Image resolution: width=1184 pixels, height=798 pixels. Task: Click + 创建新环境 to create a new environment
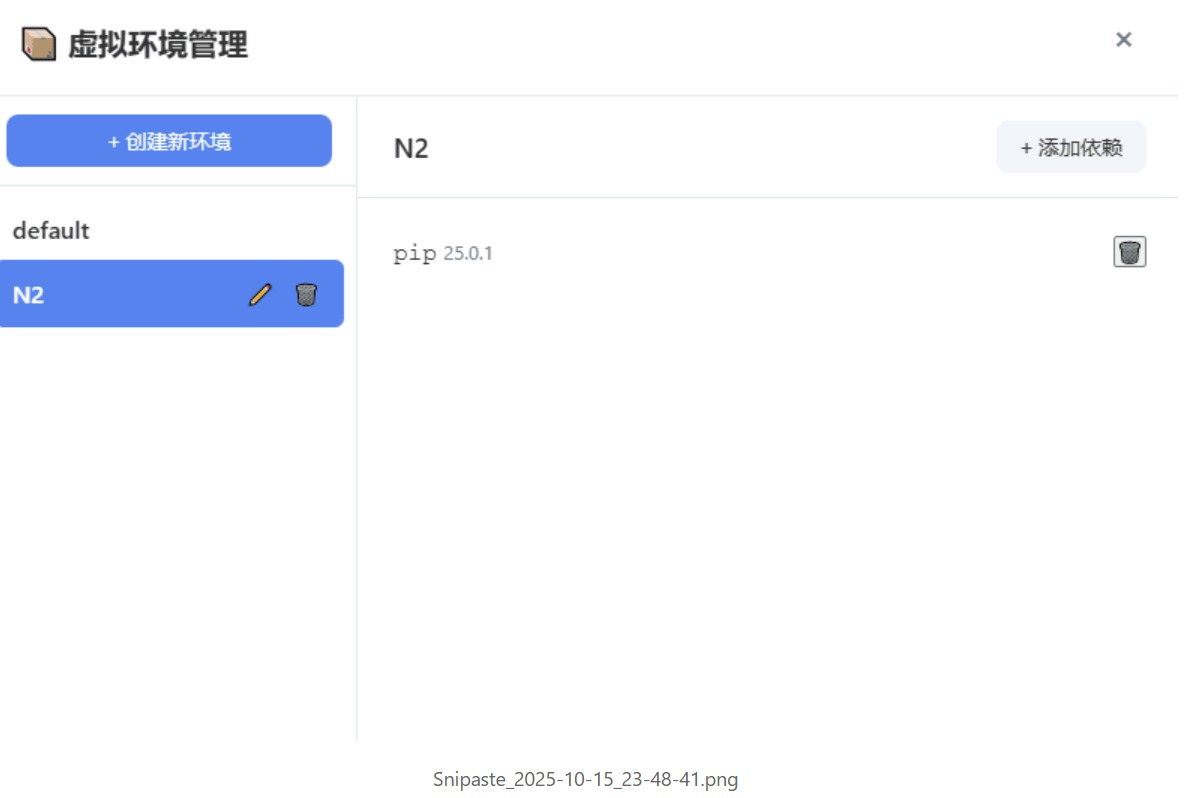point(168,141)
